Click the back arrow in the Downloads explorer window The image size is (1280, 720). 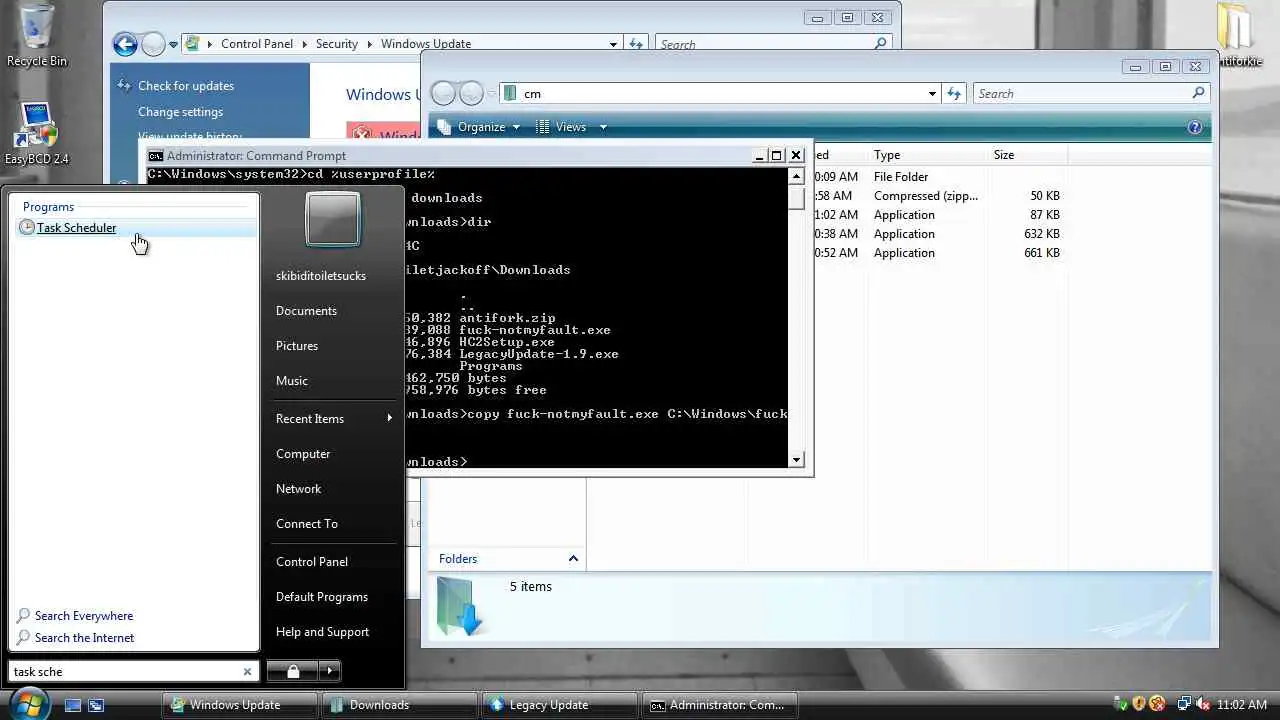point(443,93)
